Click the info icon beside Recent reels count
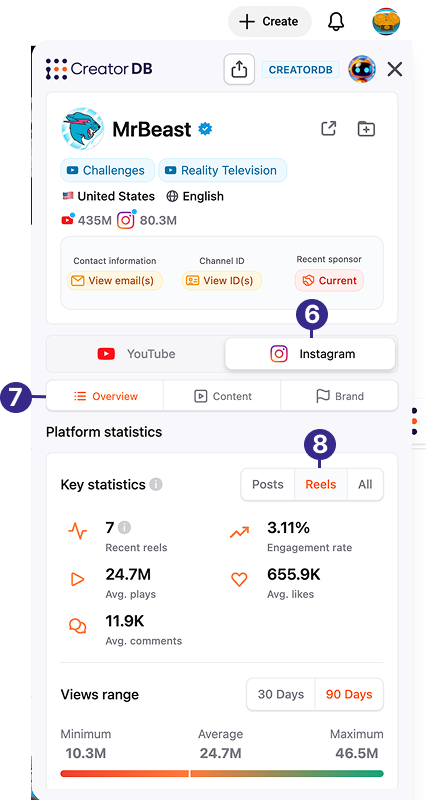This screenshot has height=800, width=426. tap(124, 527)
